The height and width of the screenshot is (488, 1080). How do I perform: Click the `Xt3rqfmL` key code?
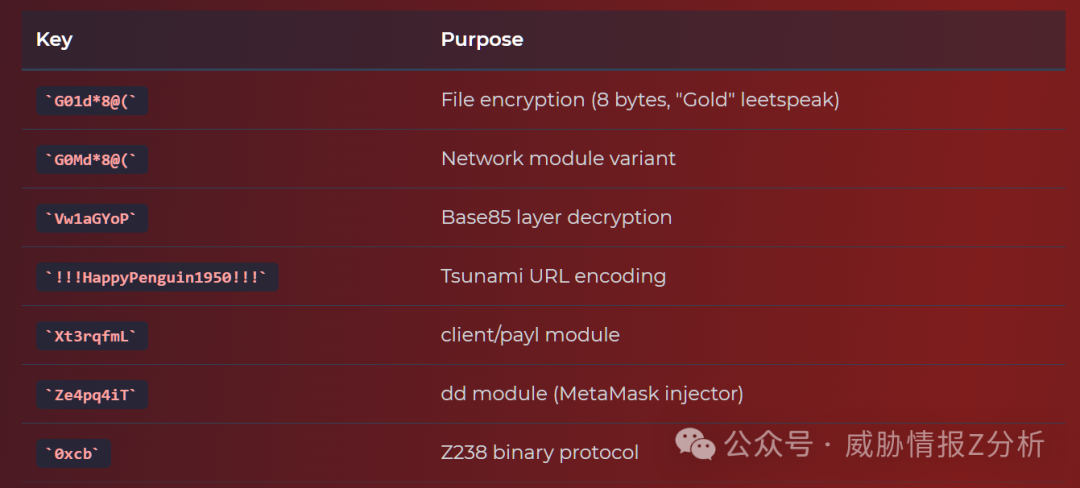click(x=92, y=336)
